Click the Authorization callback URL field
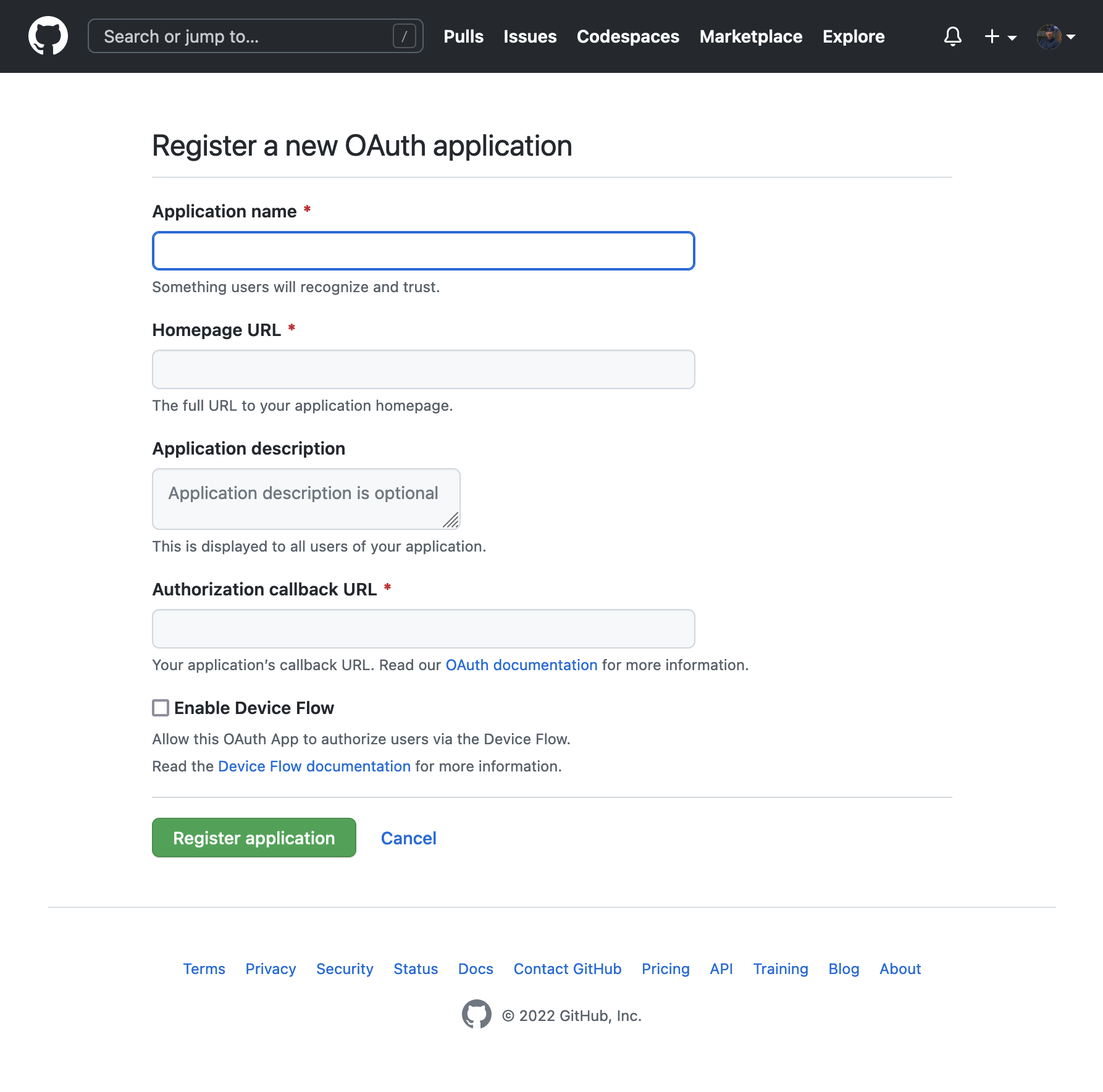The height and width of the screenshot is (1092, 1103). pyautogui.click(x=424, y=629)
